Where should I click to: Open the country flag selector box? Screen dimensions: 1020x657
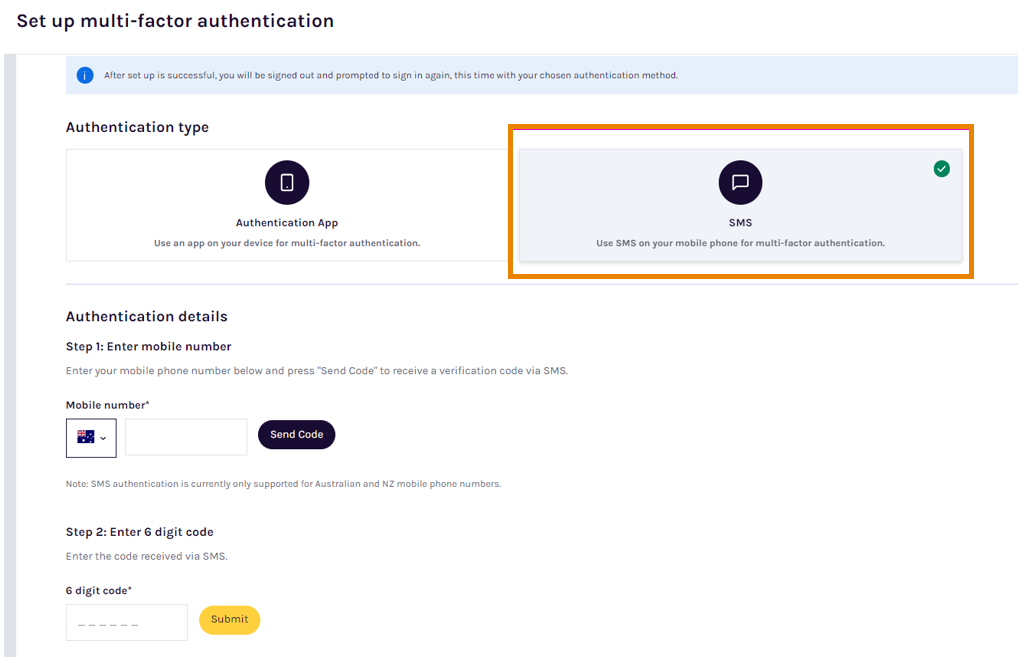tap(91, 438)
